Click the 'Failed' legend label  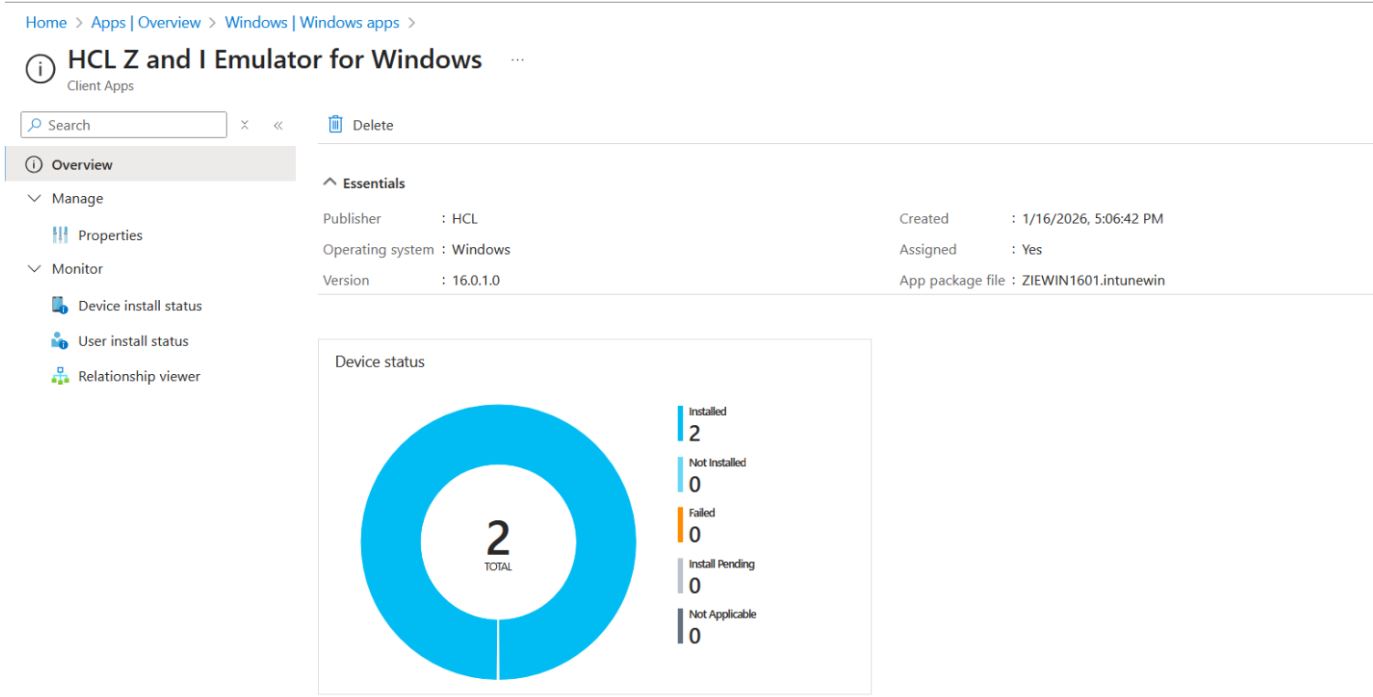click(702, 513)
